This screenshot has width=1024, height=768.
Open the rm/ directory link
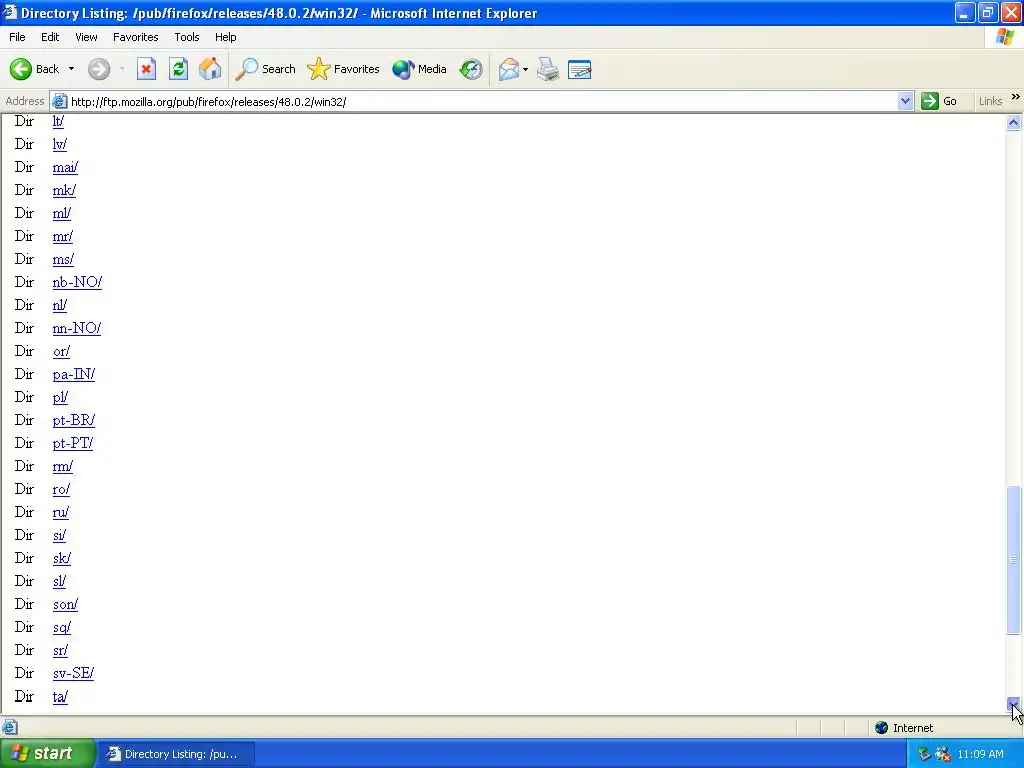[63, 466]
